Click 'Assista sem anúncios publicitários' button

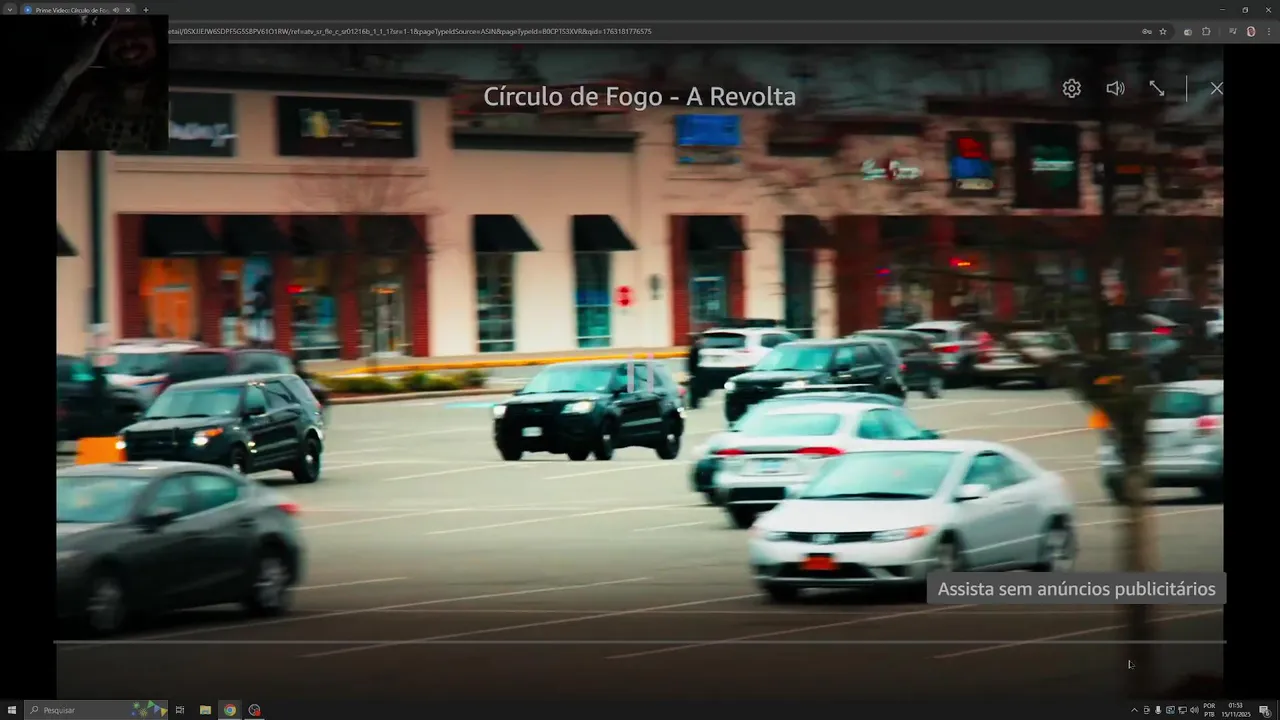click(x=1076, y=589)
